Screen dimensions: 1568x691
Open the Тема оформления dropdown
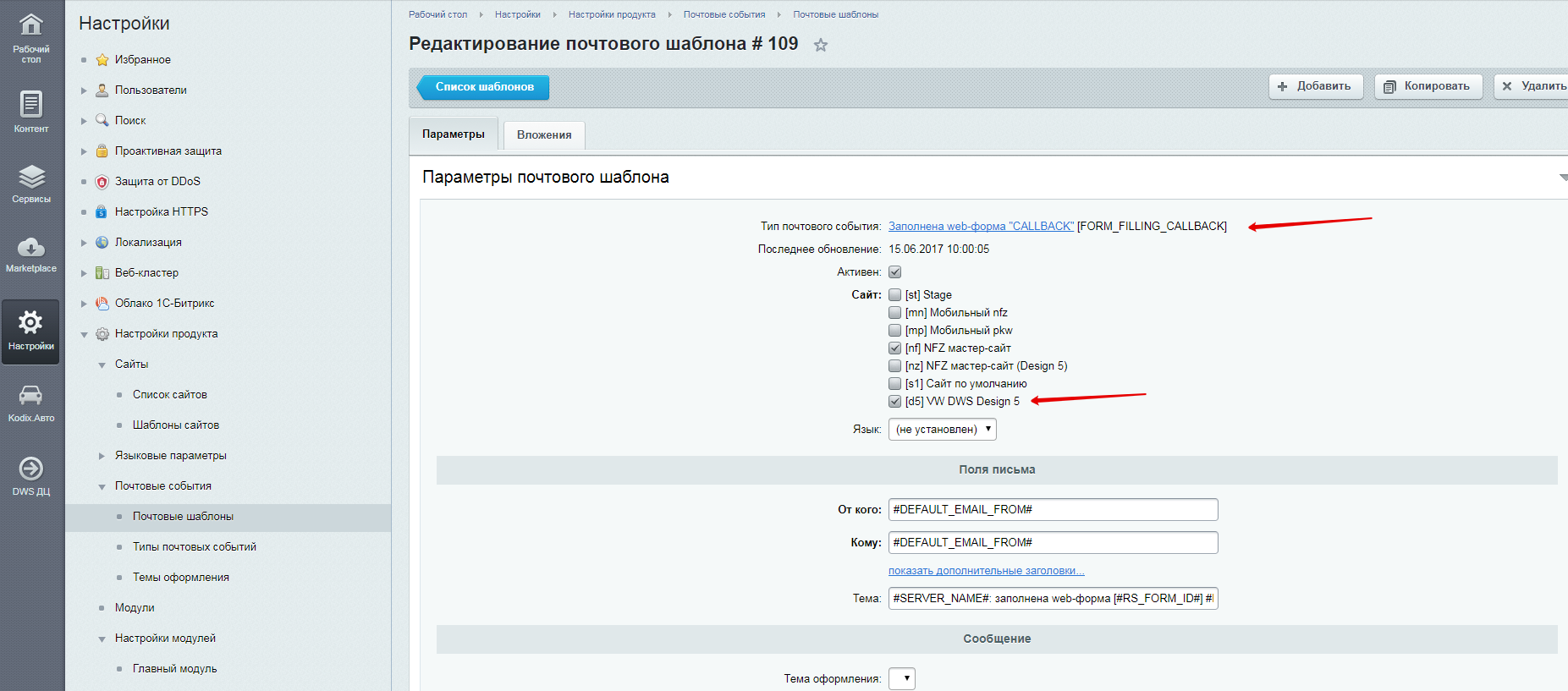[x=902, y=678]
